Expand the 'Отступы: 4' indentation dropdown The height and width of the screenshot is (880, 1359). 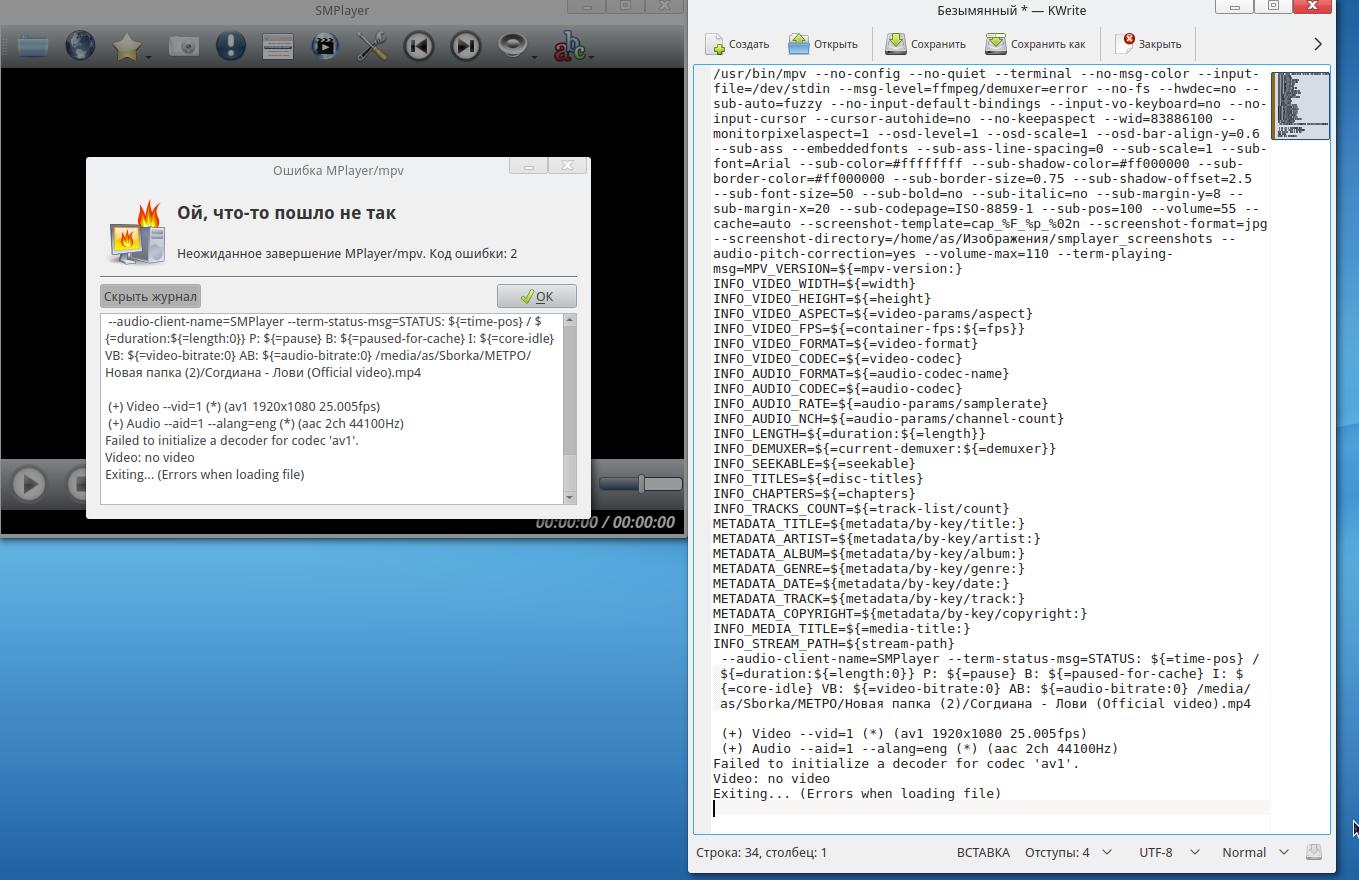tap(1067, 852)
